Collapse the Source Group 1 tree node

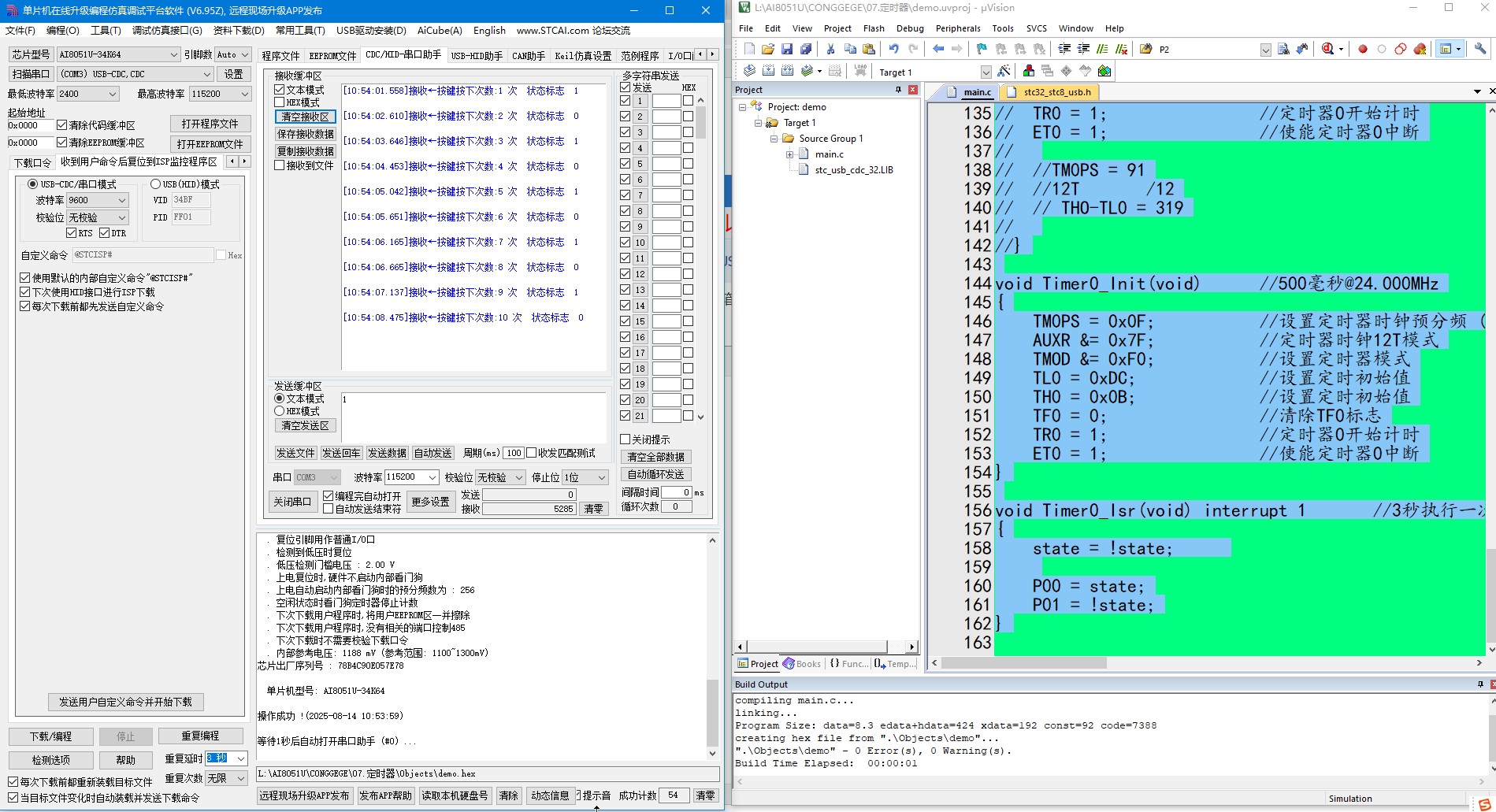774,139
